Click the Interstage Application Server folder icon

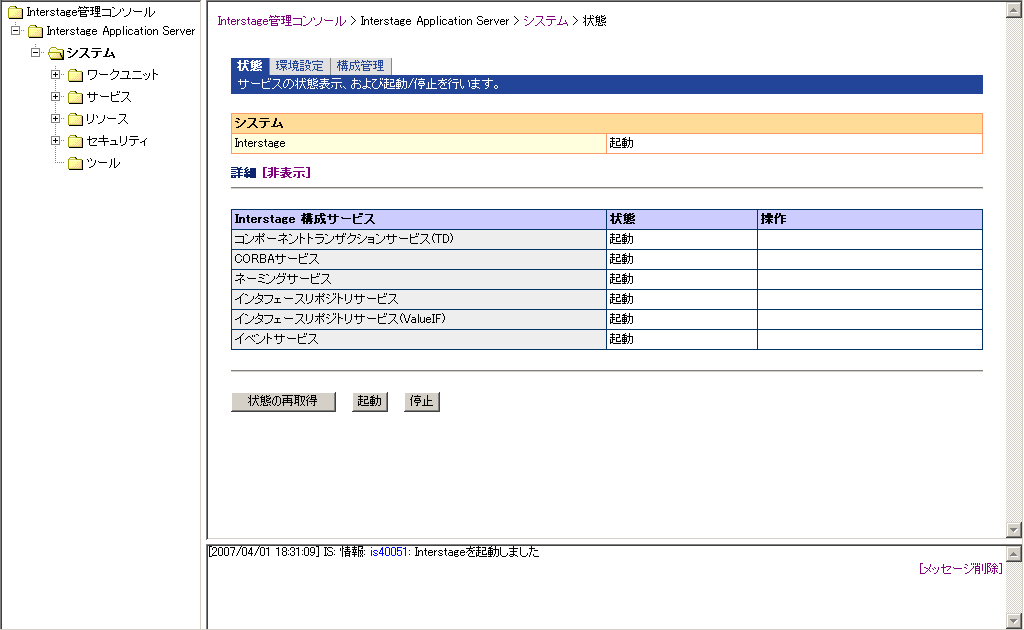click(35, 31)
